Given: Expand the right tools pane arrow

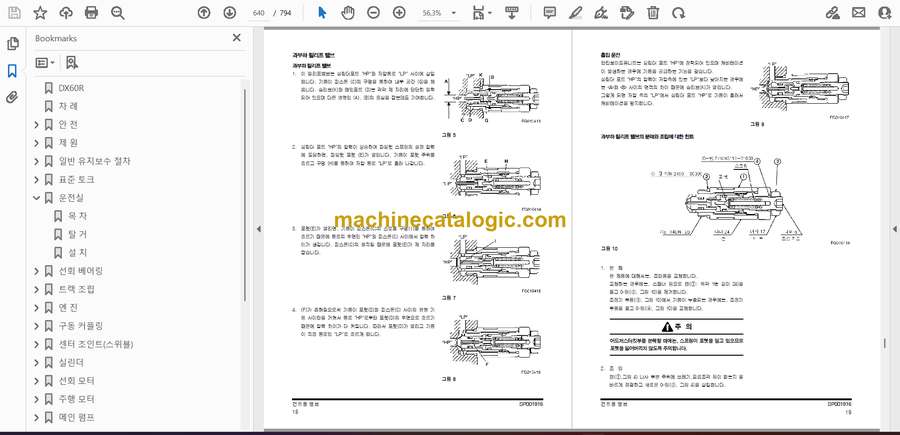Looking at the screenshot, I should click(894, 229).
